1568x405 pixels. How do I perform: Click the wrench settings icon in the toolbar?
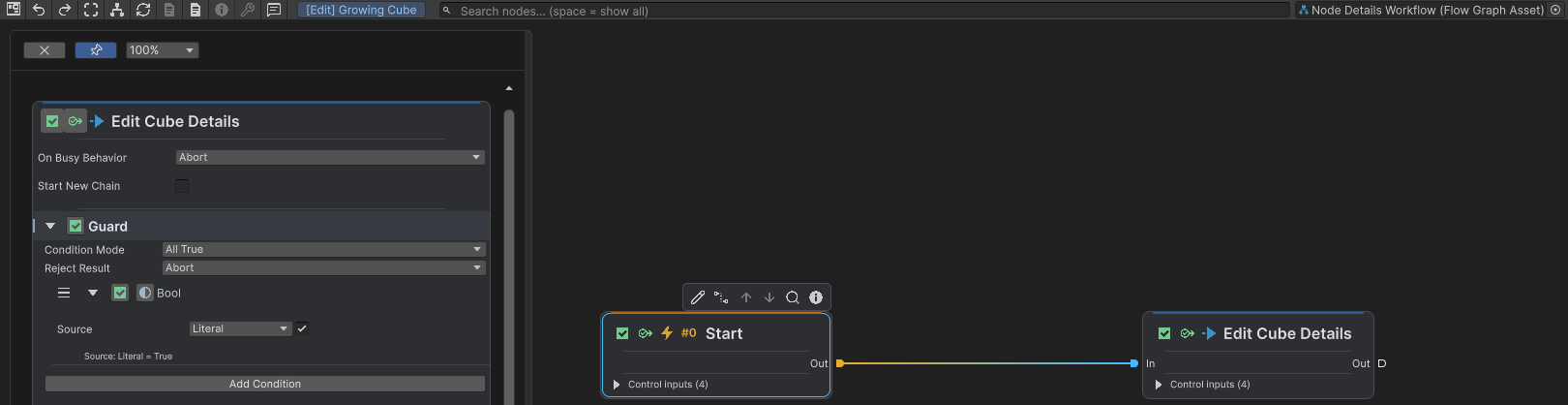[248, 10]
